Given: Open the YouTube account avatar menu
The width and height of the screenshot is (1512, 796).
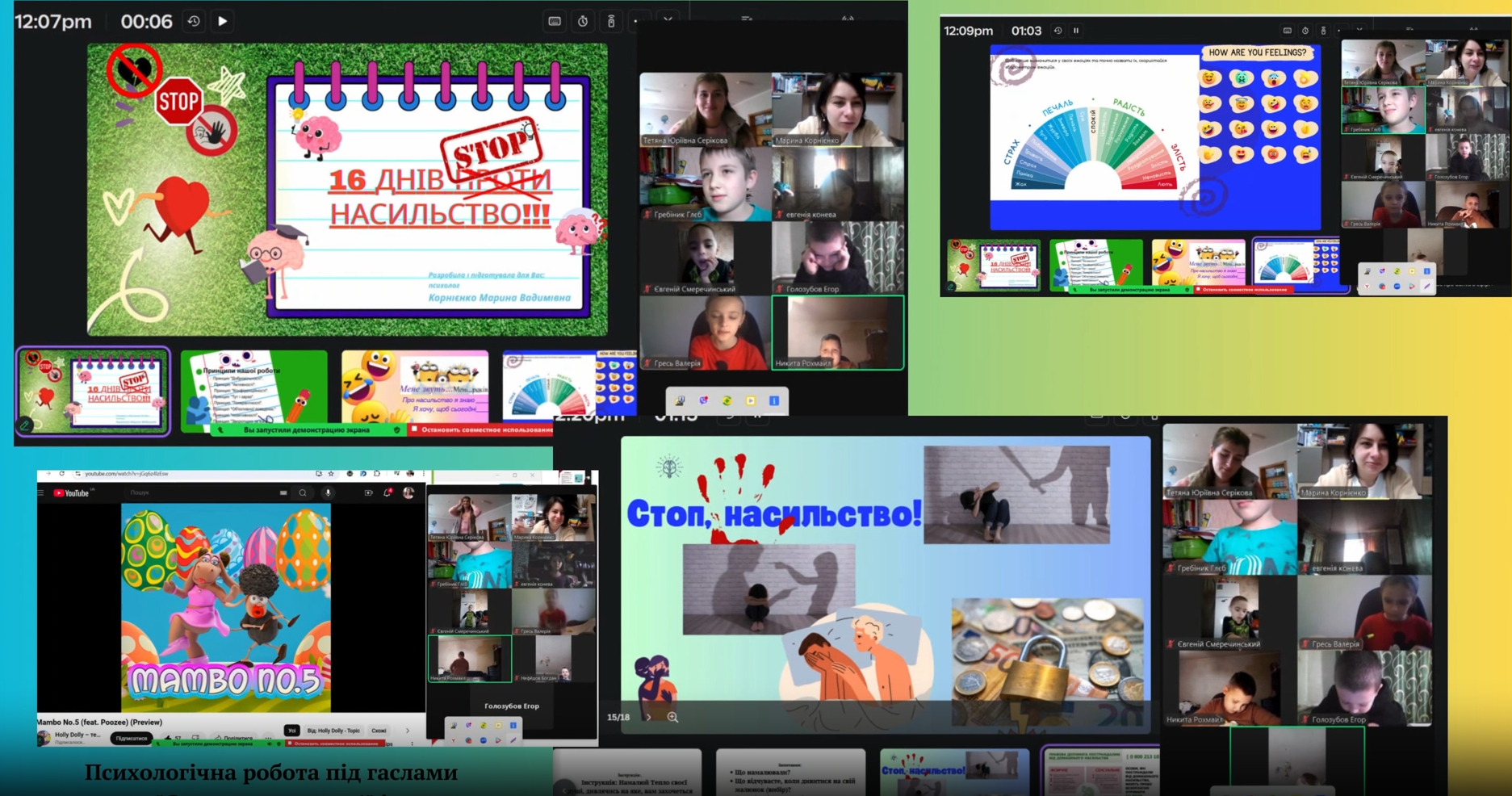Looking at the screenshot, I should [x=408, y=492].
